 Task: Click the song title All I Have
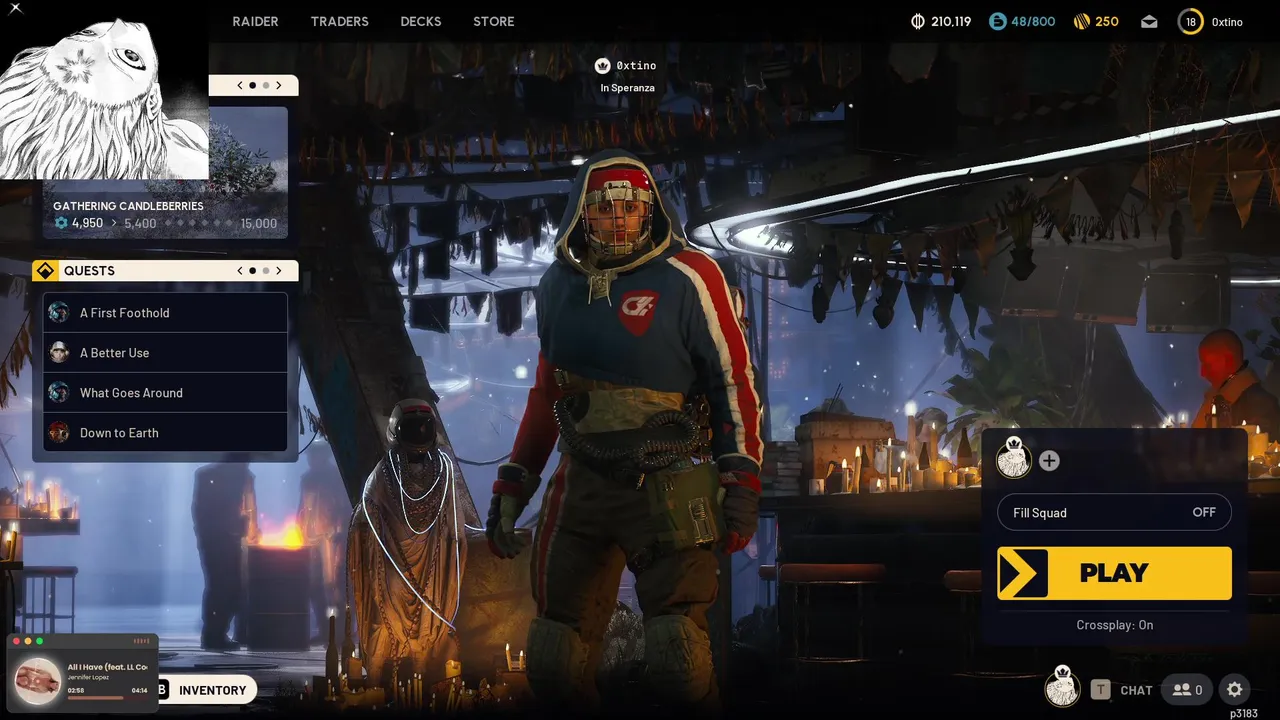(107, 667)
